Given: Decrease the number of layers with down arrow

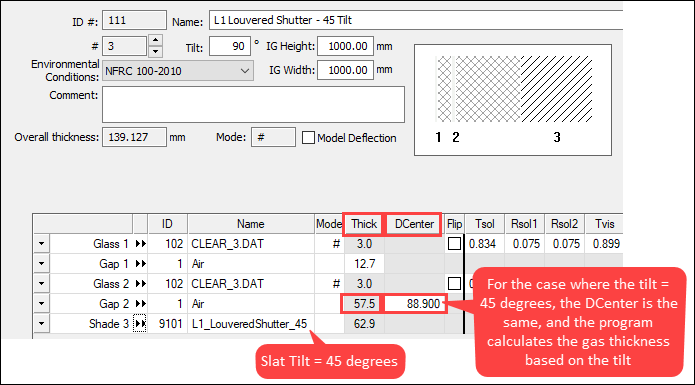Looking at the screenshot, I should point(155,51).
